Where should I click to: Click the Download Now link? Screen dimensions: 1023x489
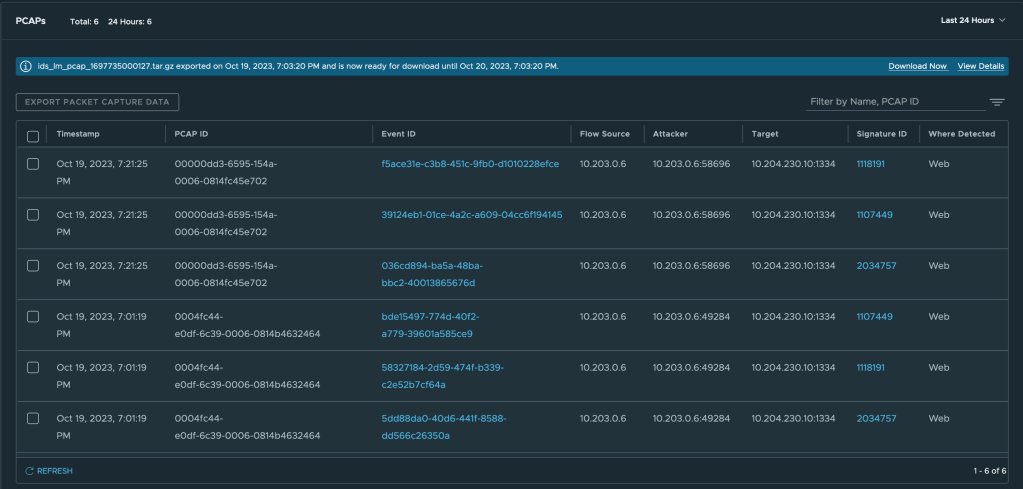tap(917, 66)
